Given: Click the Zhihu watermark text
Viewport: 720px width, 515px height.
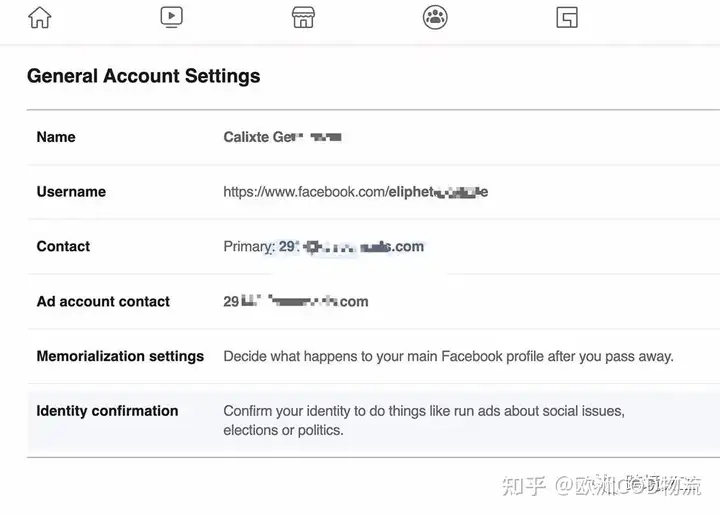Looking at the screenshot, I should pos(602,485).
